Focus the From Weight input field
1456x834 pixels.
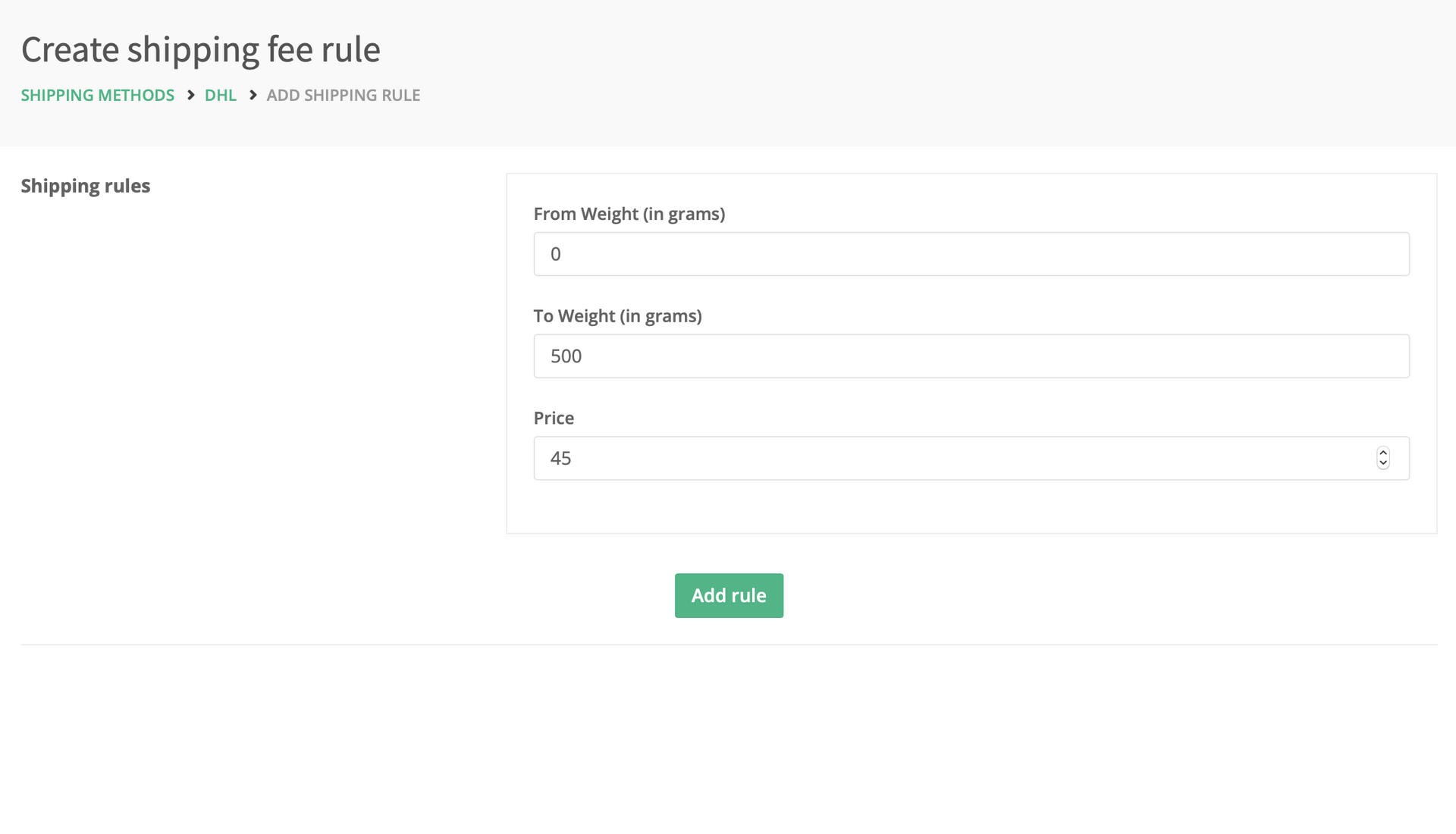pos(971,254)
